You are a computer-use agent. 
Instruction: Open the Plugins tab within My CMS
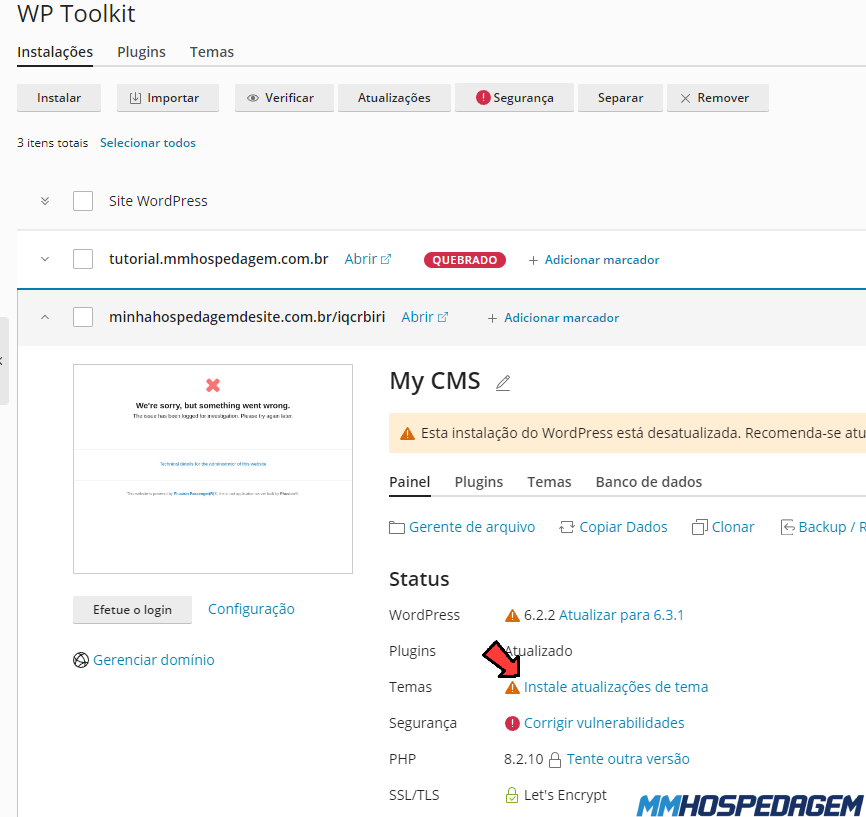479,482
